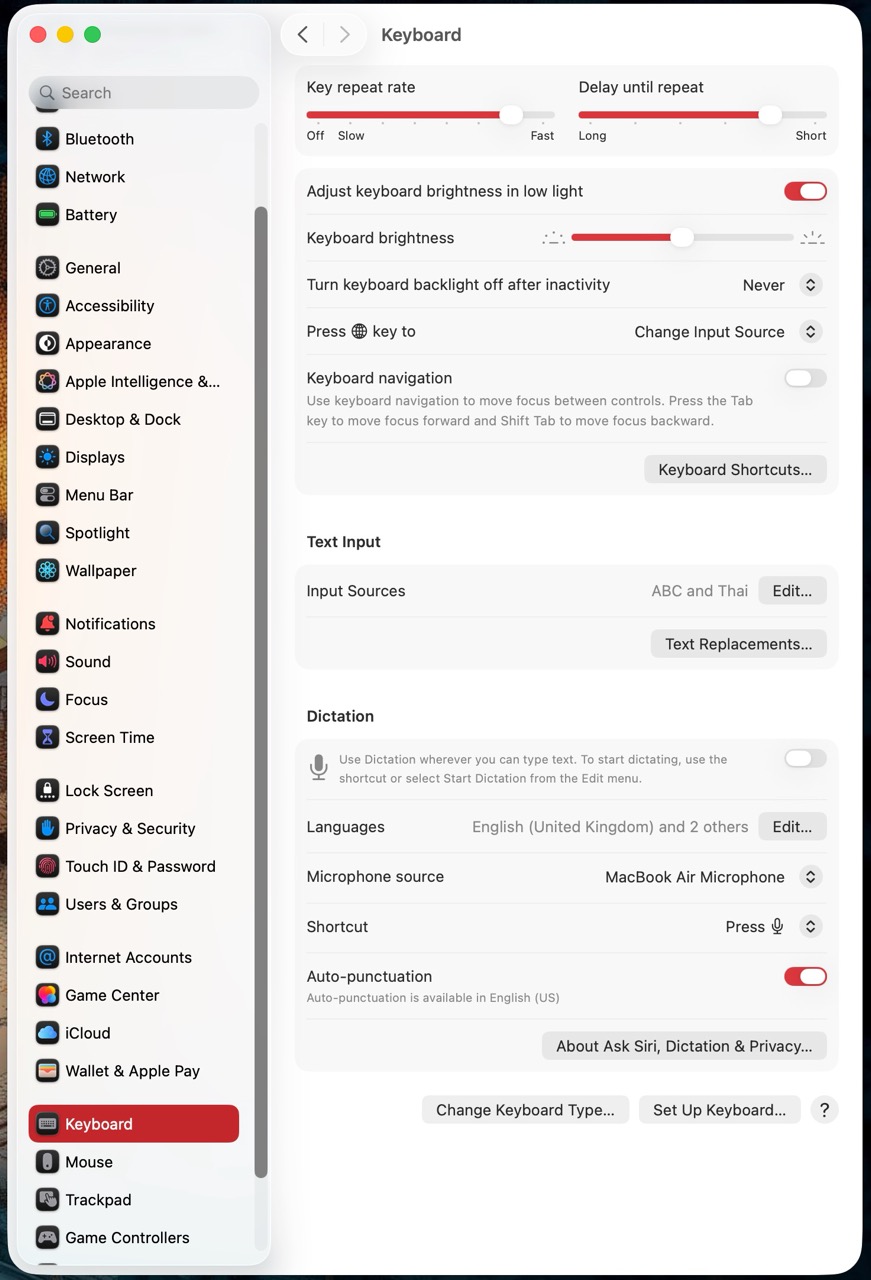
Task: Open Trackpad settings in sidebar
Action: tap(133, 1200)
